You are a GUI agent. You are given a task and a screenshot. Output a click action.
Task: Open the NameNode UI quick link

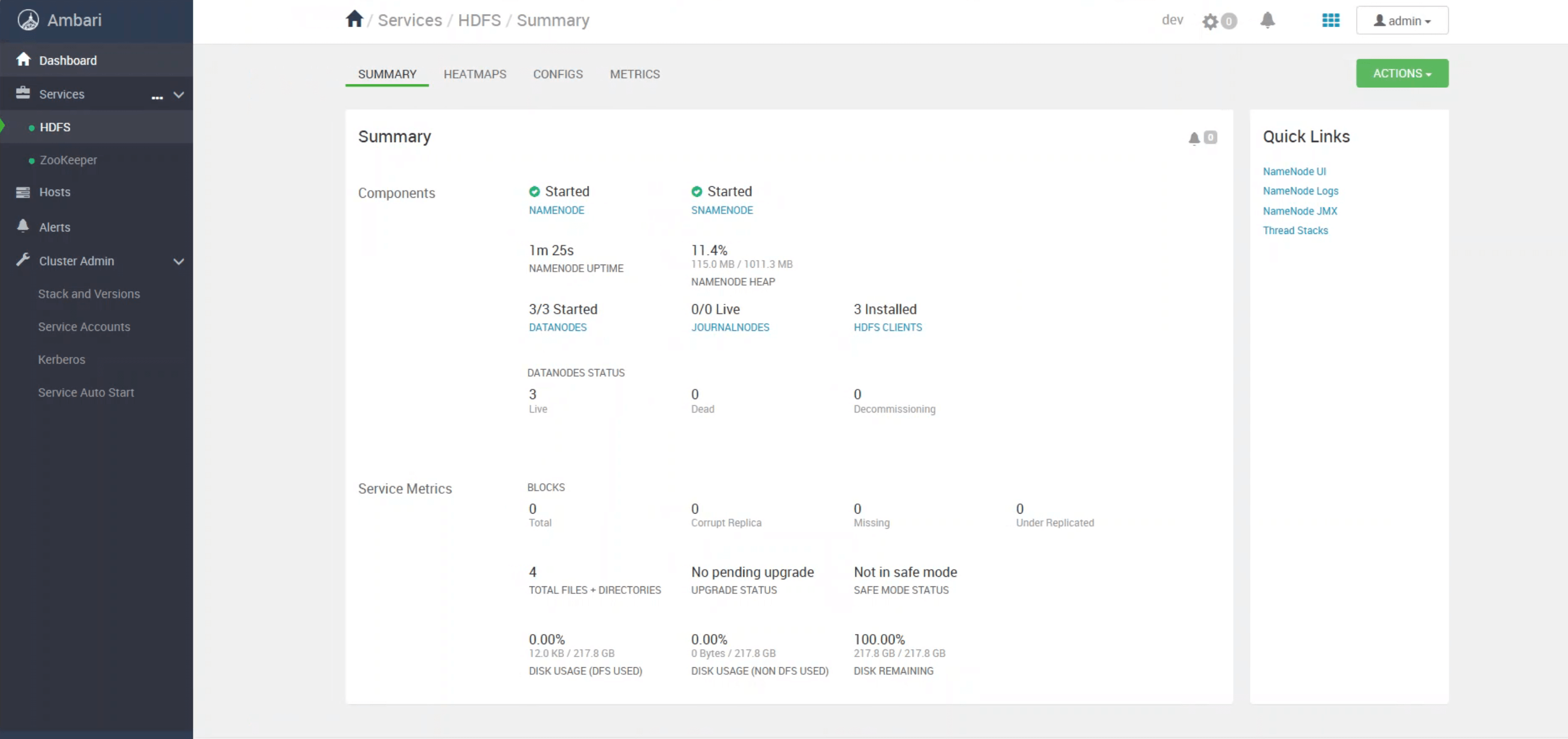1294,172
